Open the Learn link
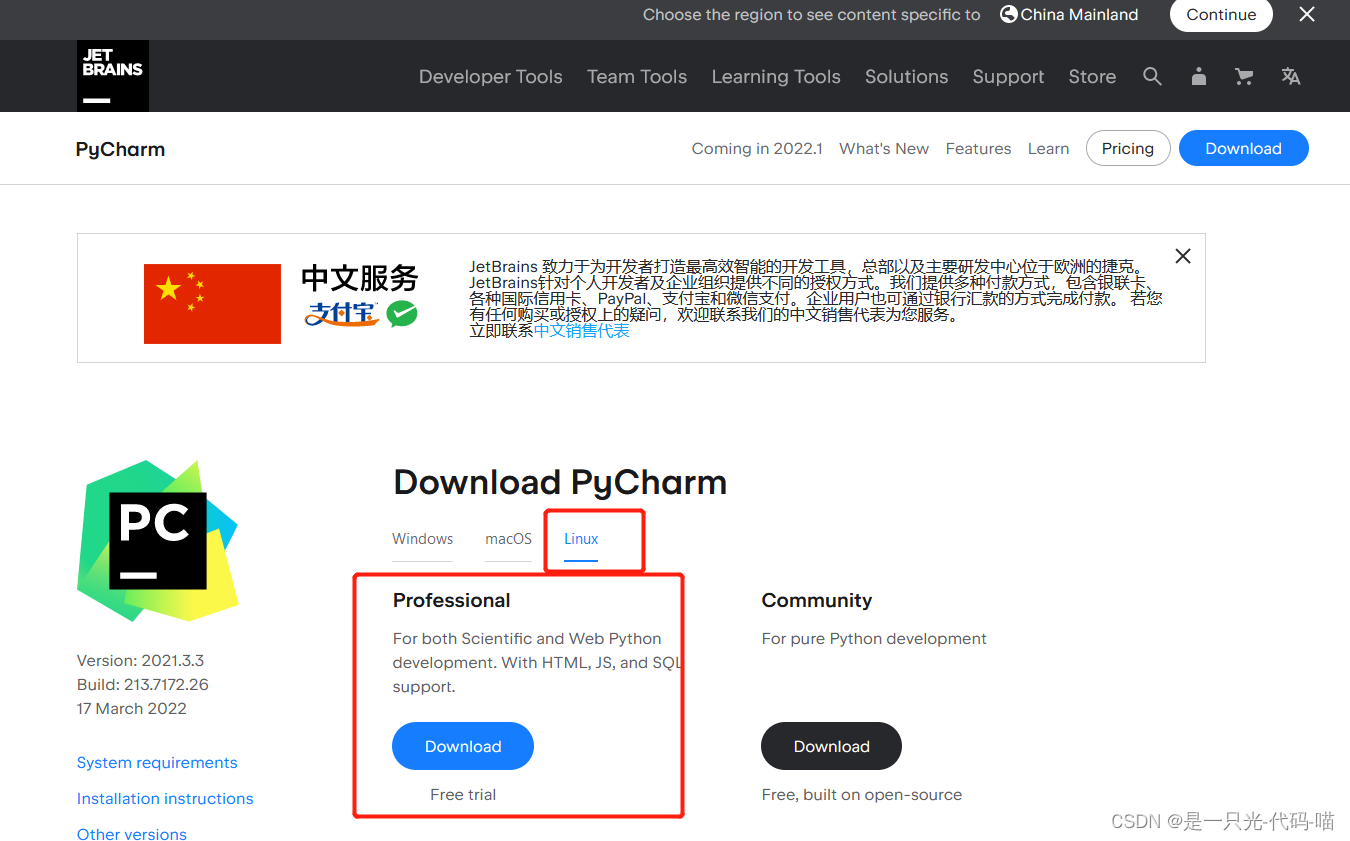This screenshot has height=841, width=1350. click(1048, 148)
